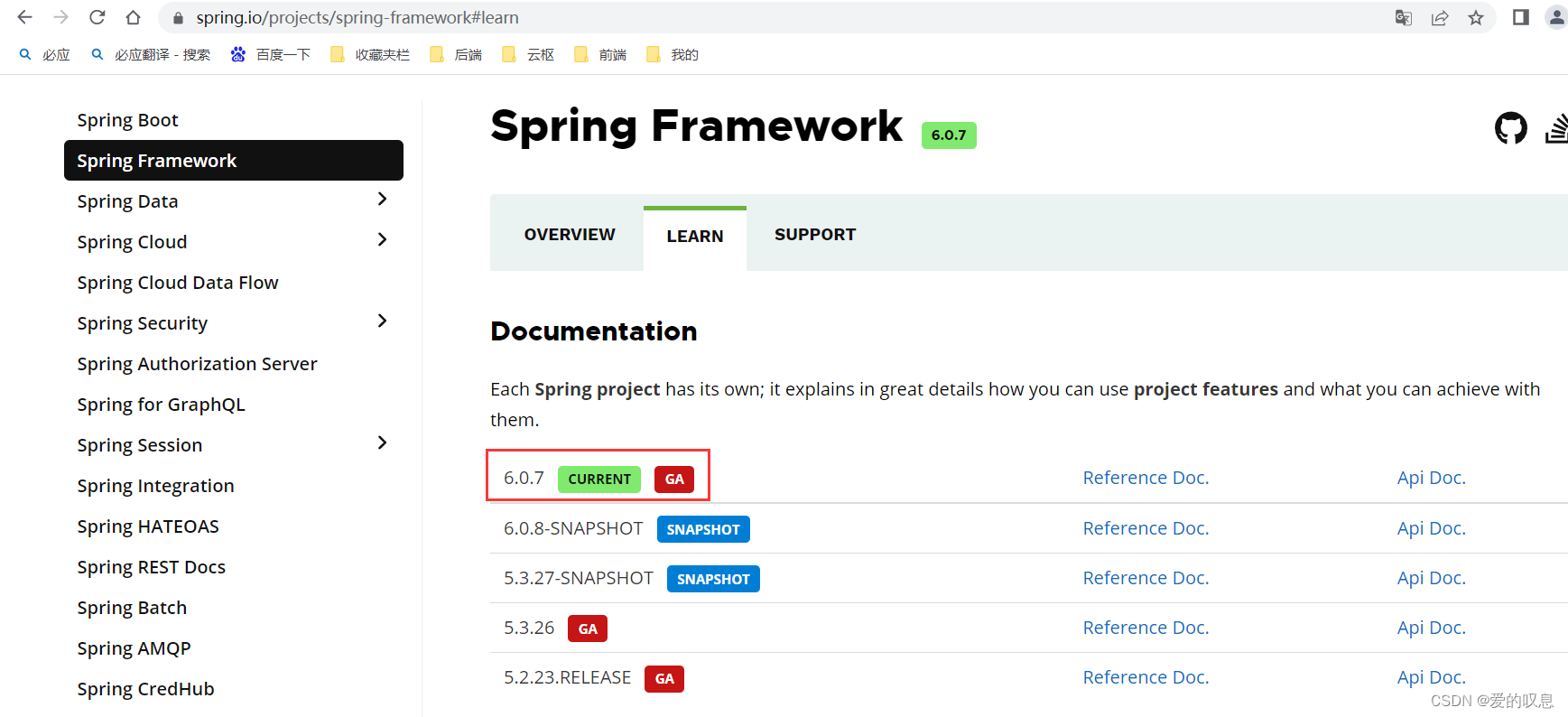
Task: Open the 我的 bookmark folder
Action: [x=673, y=55]
